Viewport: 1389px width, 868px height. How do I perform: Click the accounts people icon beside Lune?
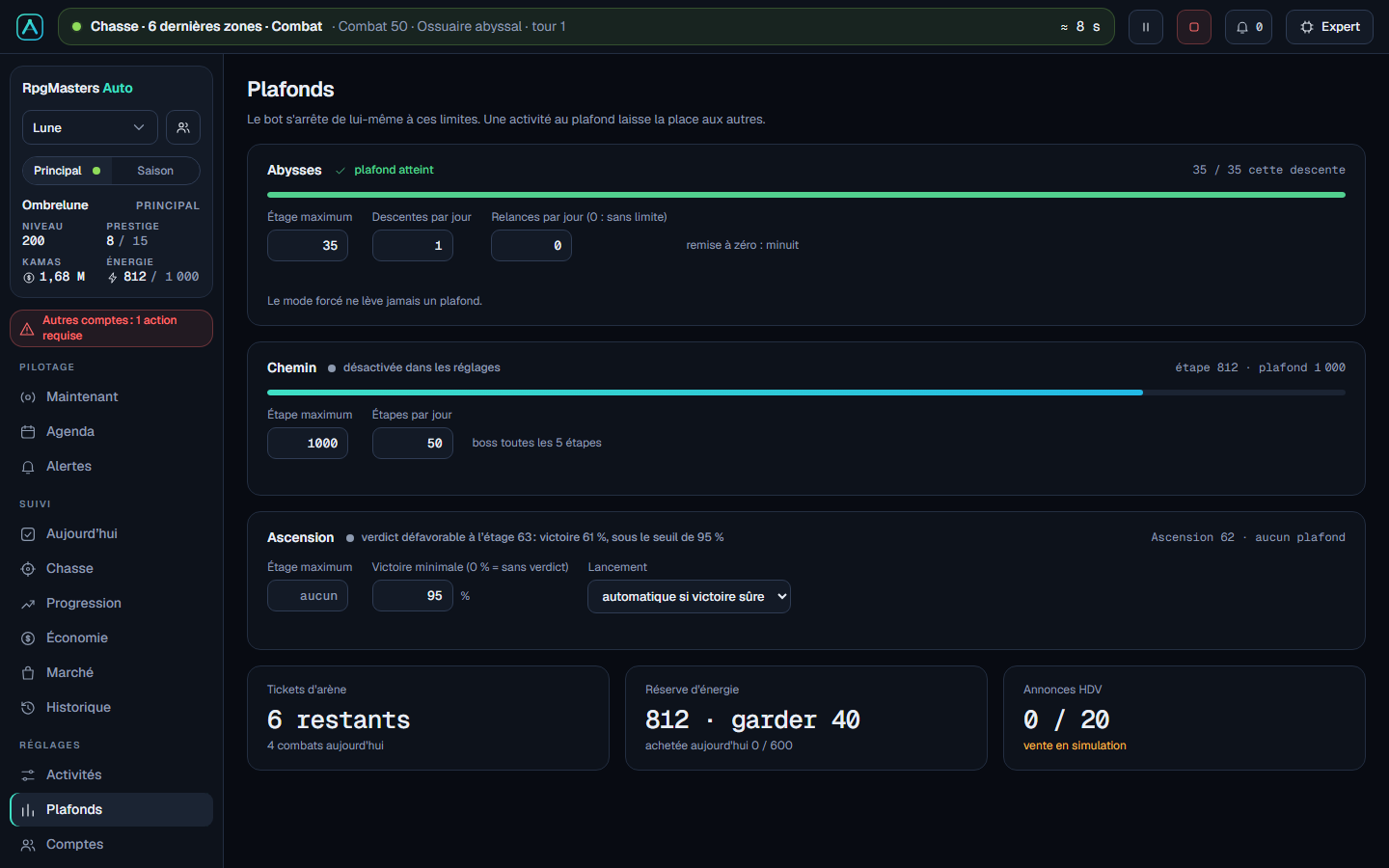pyautogui.click(x=183, y=127)
